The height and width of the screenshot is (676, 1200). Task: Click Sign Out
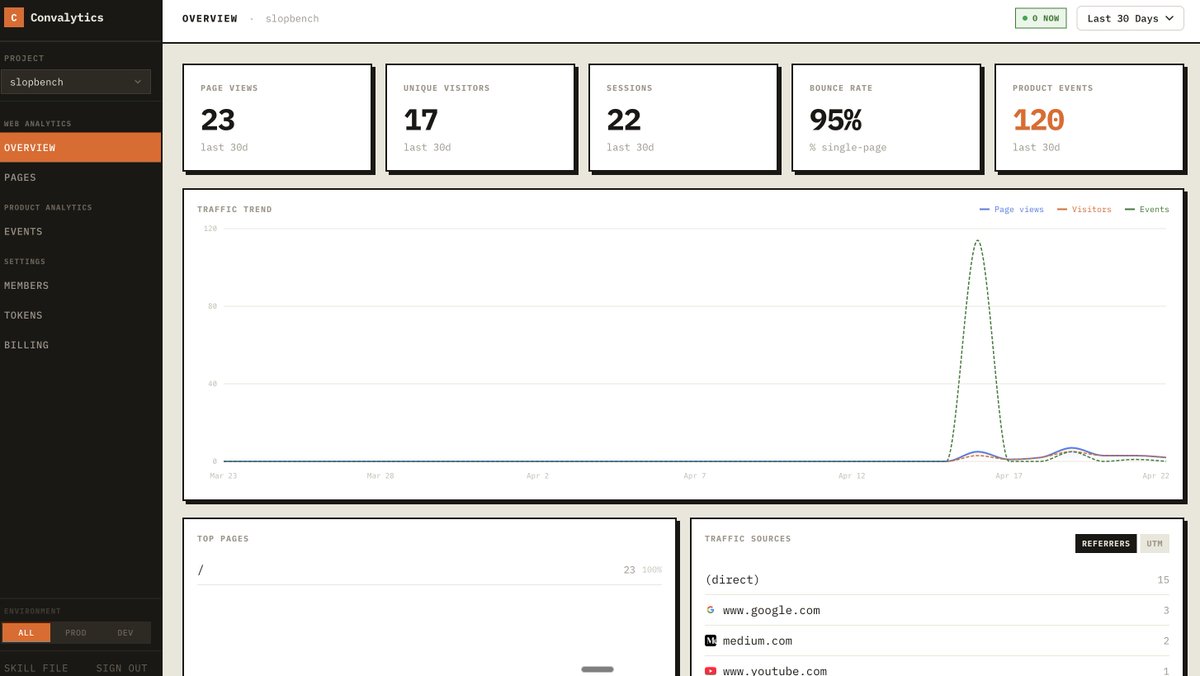pos(122,668)
